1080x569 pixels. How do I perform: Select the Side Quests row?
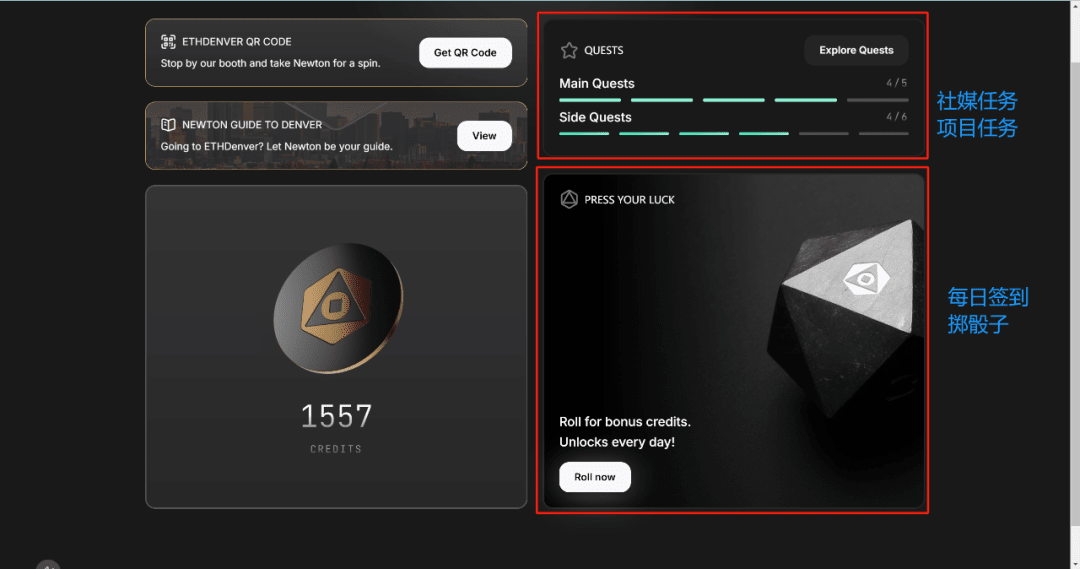pyautogui.click(x=734, y=124)
